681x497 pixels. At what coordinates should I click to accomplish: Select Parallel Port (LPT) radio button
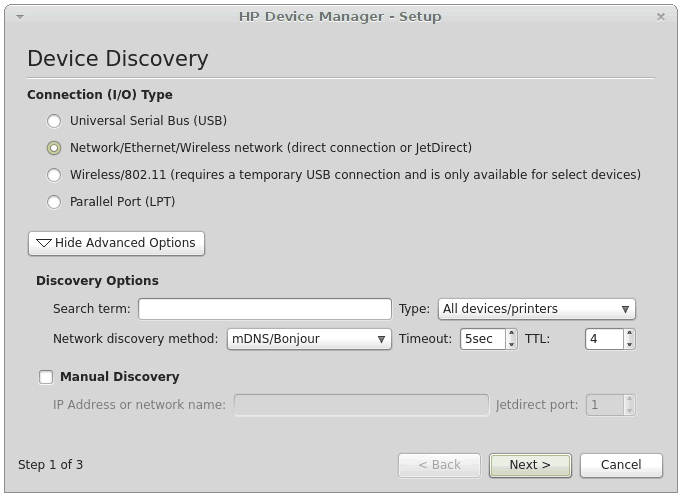tap(54, 202)
